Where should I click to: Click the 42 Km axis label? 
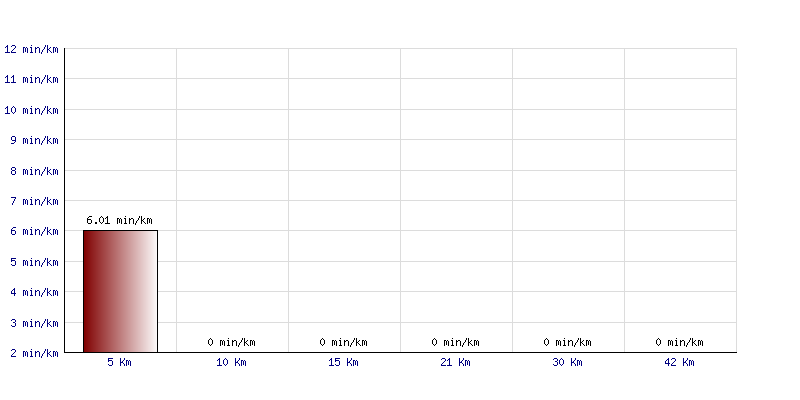click(680, 362)
